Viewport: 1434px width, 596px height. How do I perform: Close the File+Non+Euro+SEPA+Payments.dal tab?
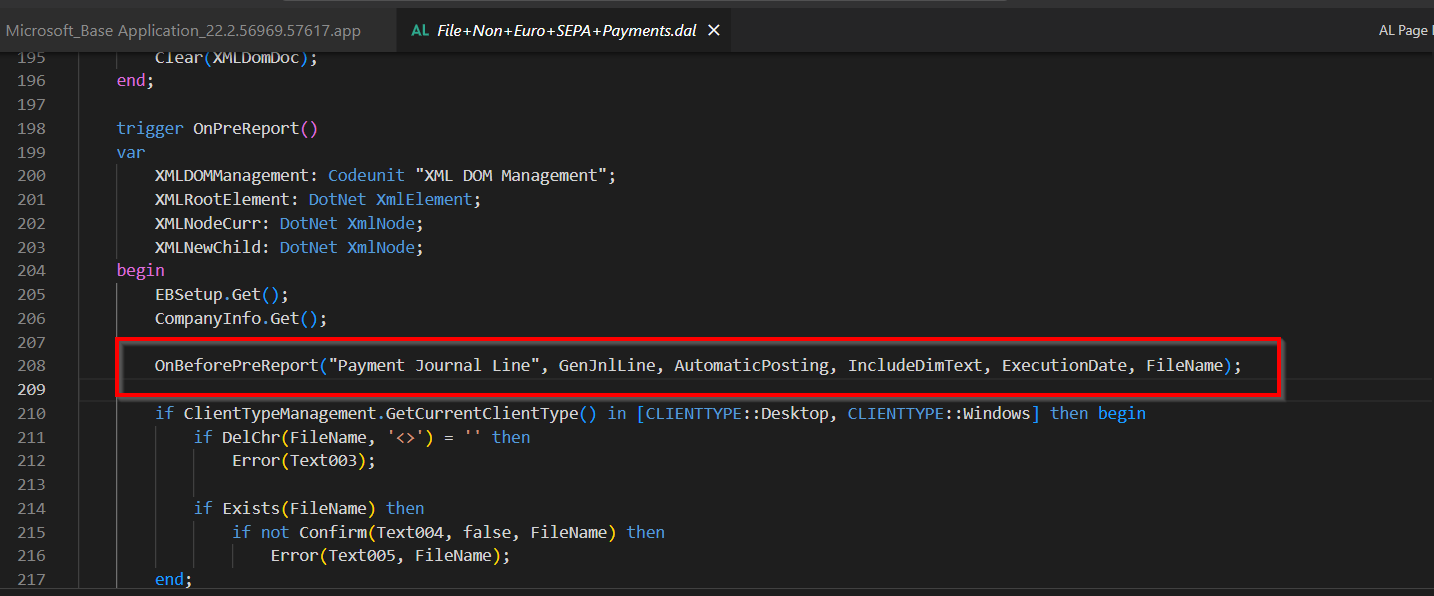pyautogui.click(x=713, y=29)
